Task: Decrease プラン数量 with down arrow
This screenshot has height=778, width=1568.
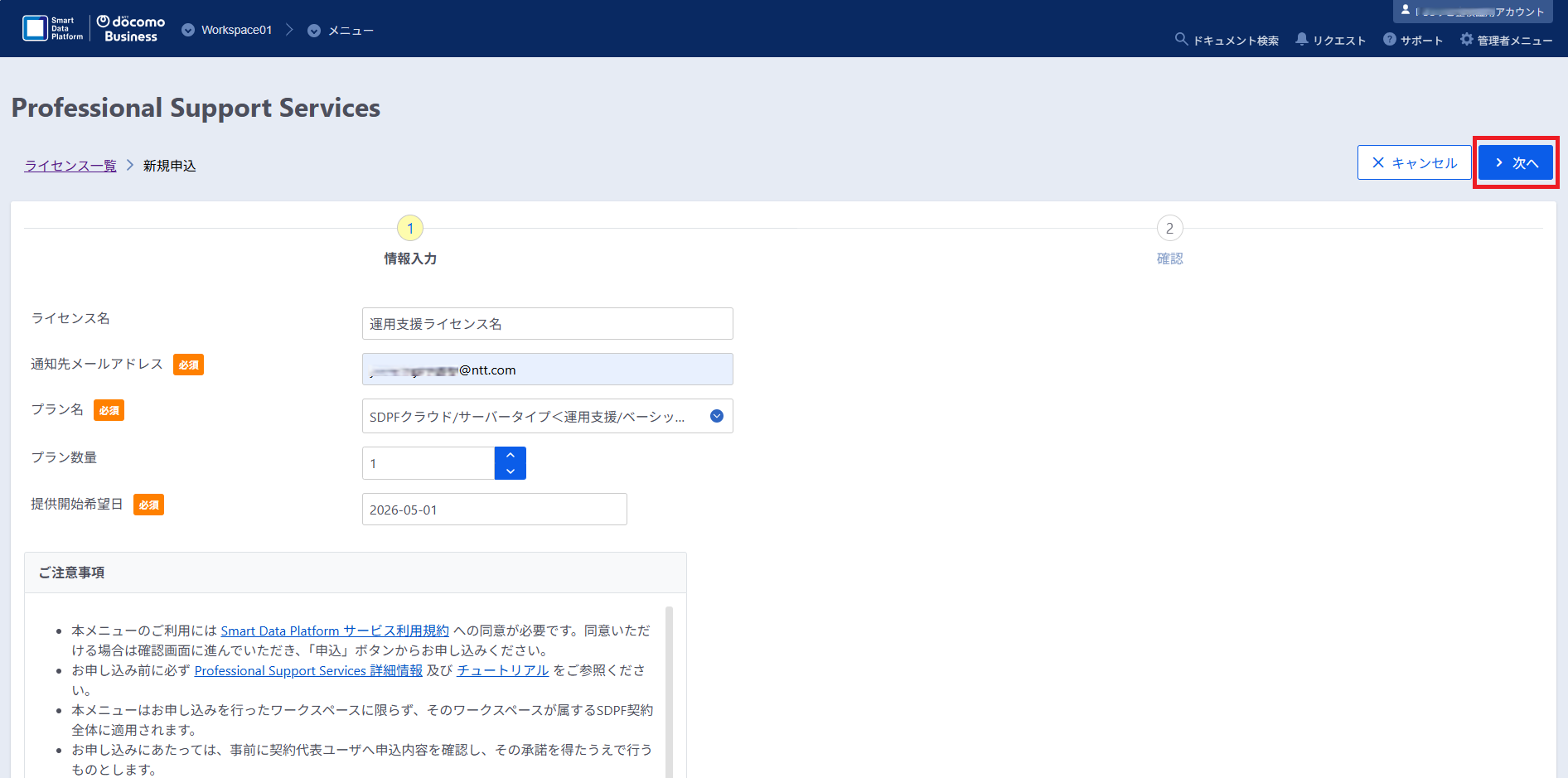Action: (x=511, y=471)
